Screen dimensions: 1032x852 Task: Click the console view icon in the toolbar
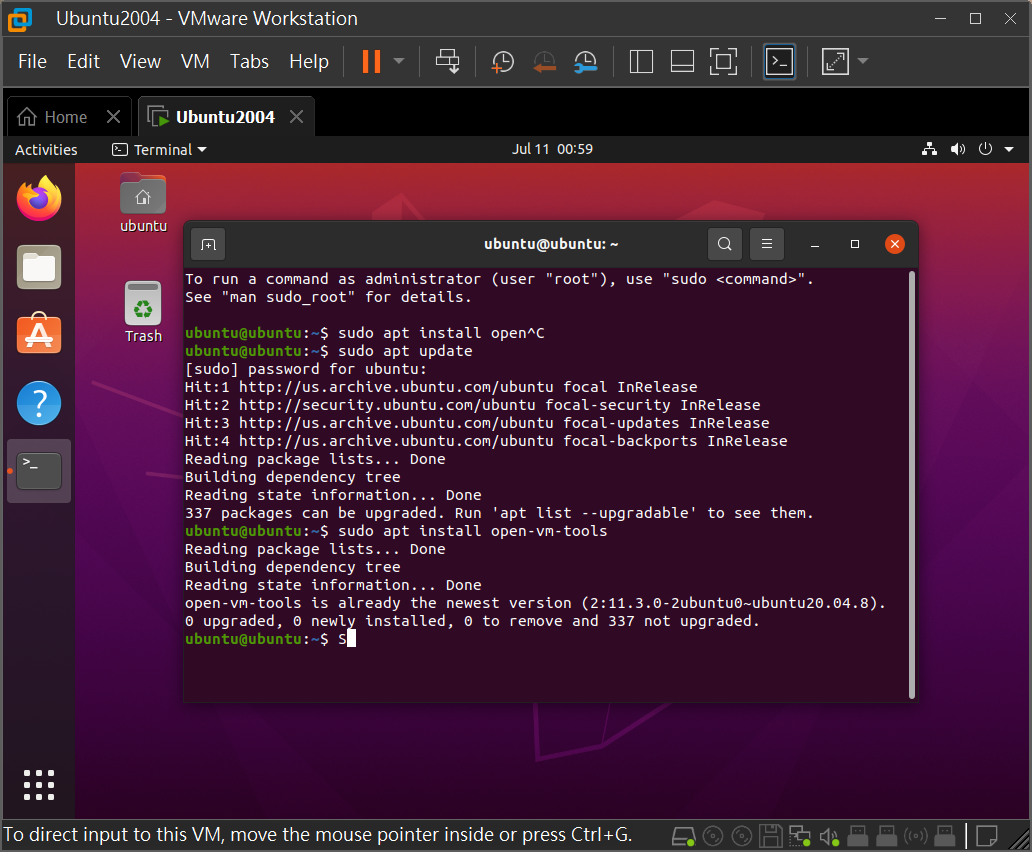[779, 62]
